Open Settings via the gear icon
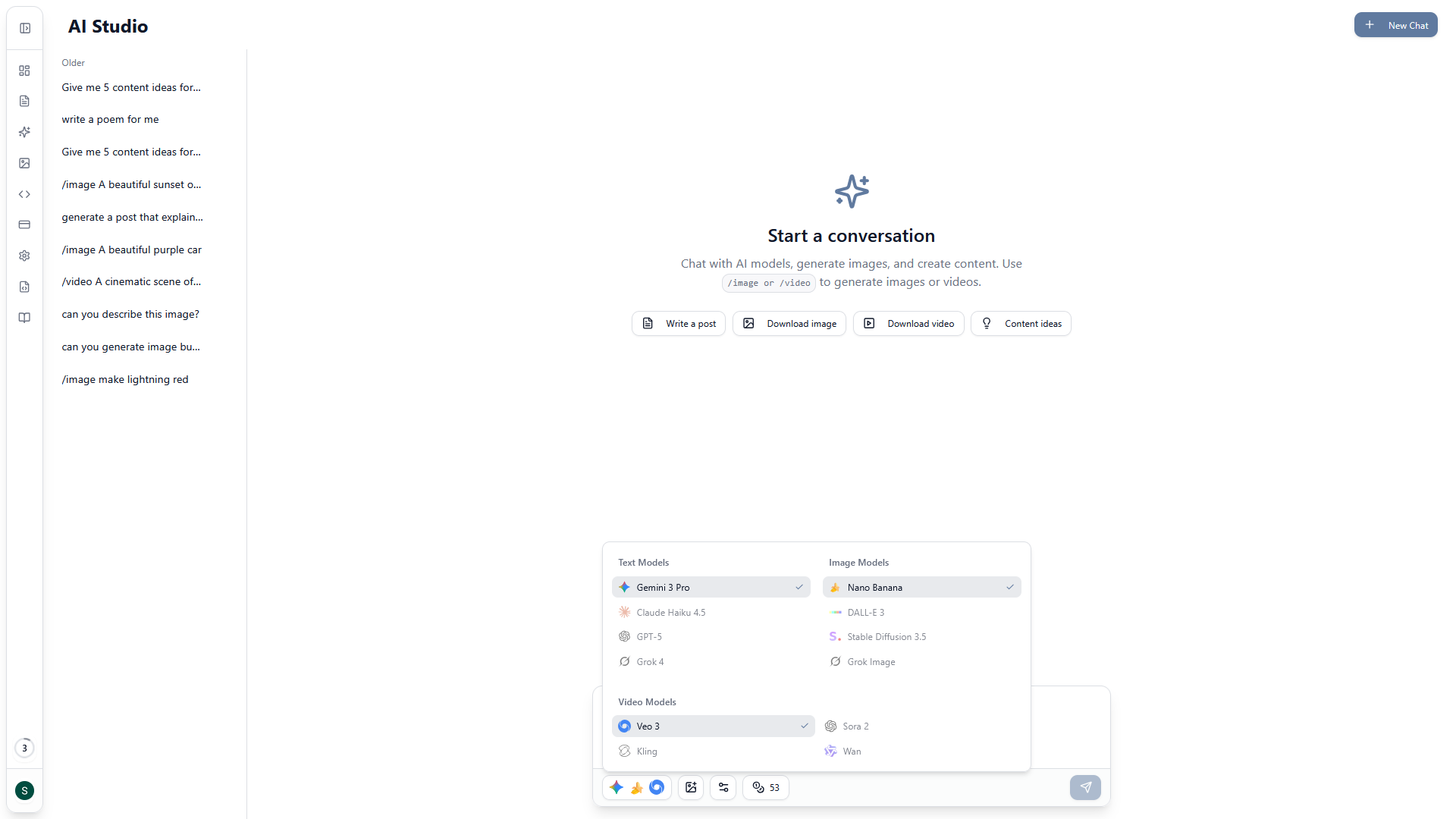 point(25,256)
